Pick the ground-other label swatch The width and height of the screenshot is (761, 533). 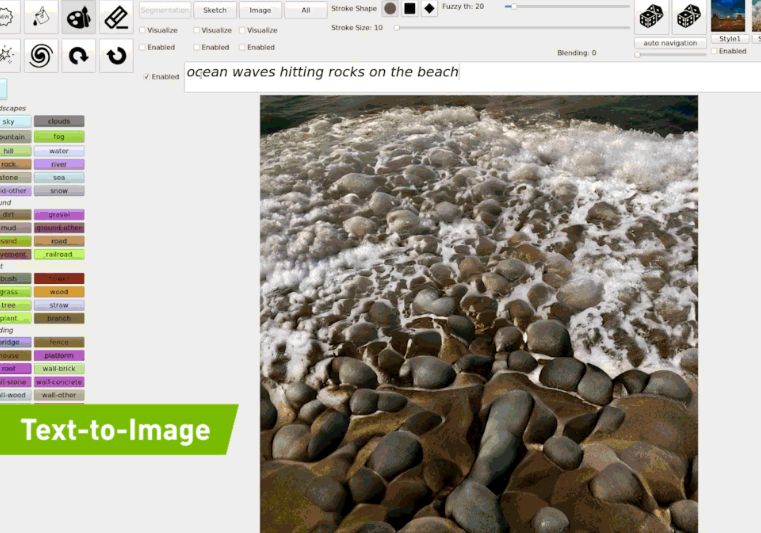(59, 228)
